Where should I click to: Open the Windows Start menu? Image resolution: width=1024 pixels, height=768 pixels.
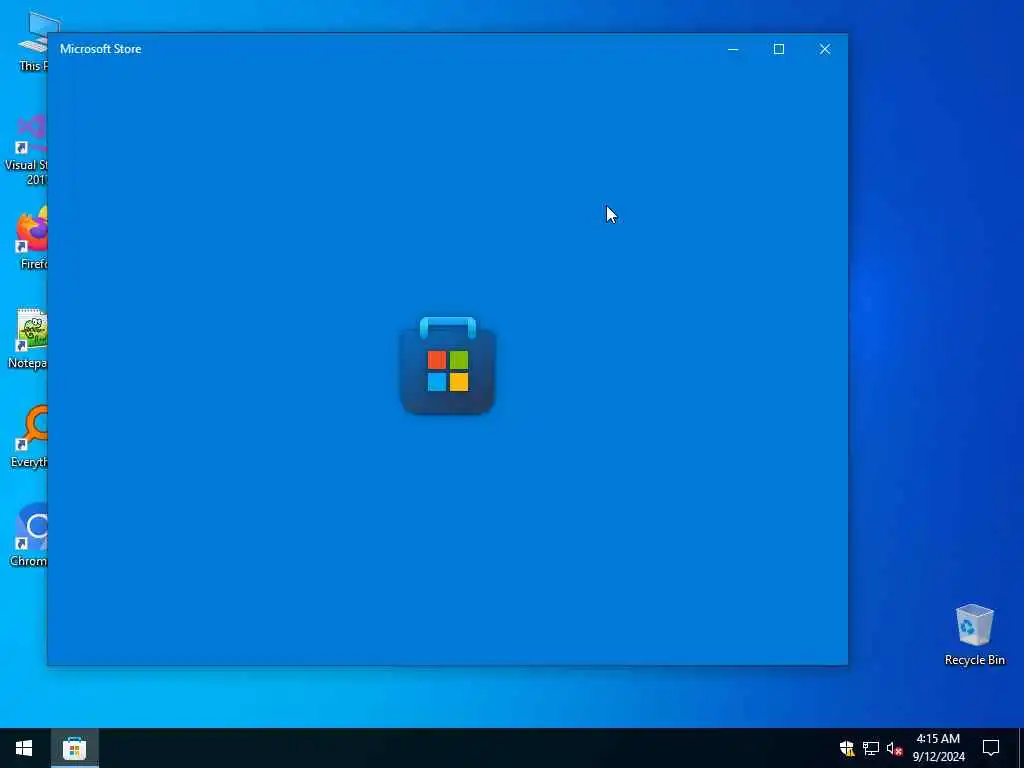pos(24,748)
